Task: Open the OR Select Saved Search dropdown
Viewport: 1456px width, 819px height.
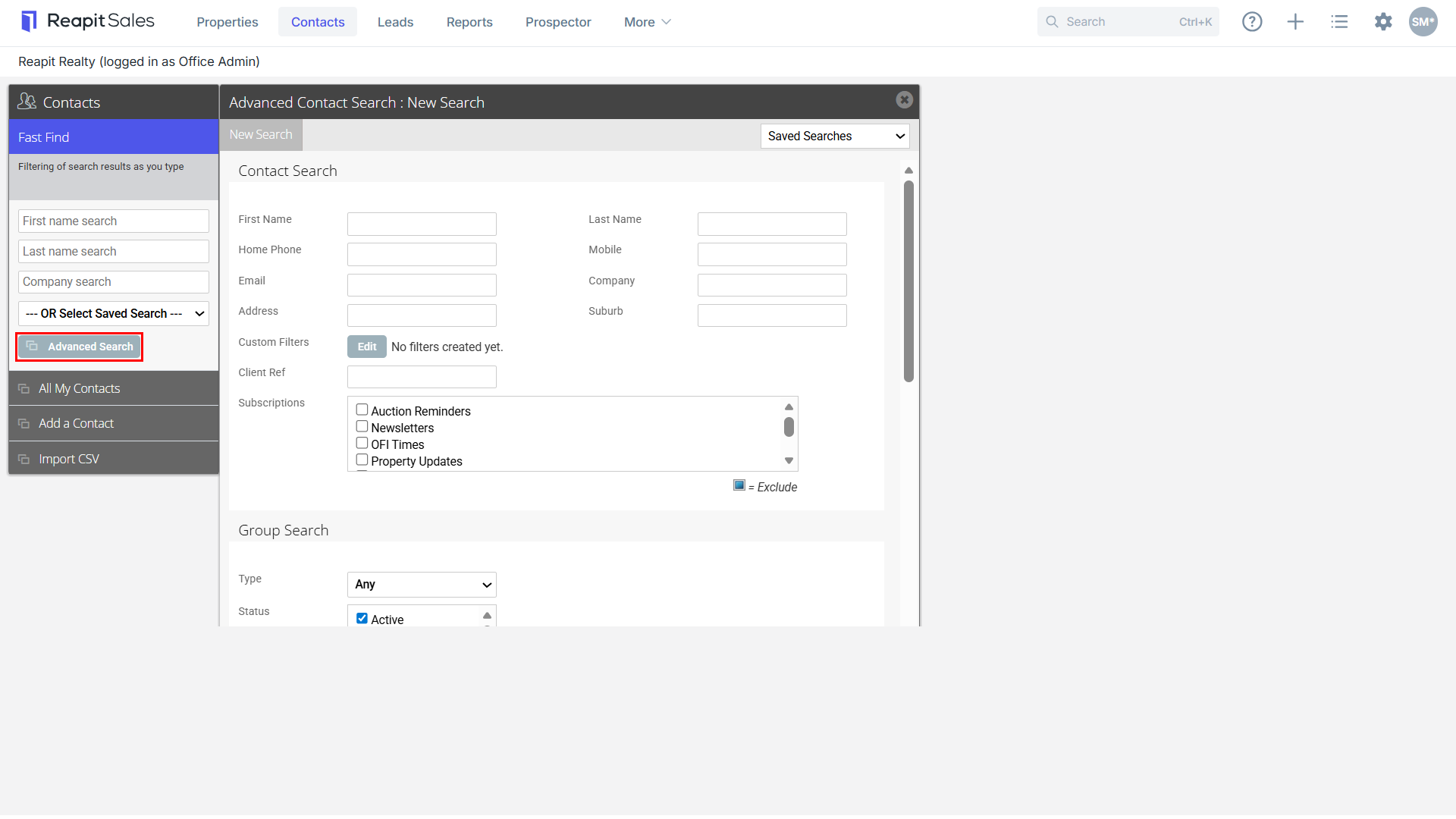Action: point(114,314)
